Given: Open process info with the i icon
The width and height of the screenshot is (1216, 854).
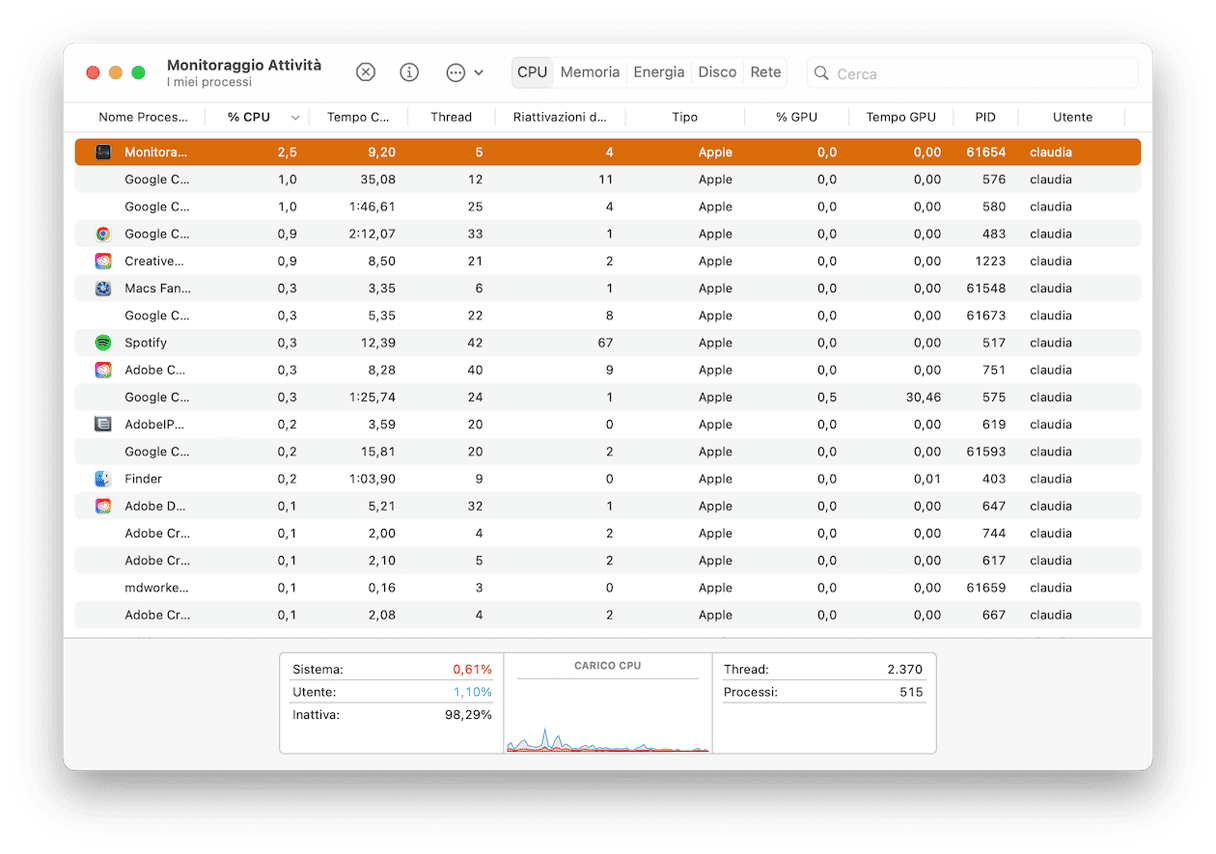Looking at the screenshot, I should coord(409,72).
